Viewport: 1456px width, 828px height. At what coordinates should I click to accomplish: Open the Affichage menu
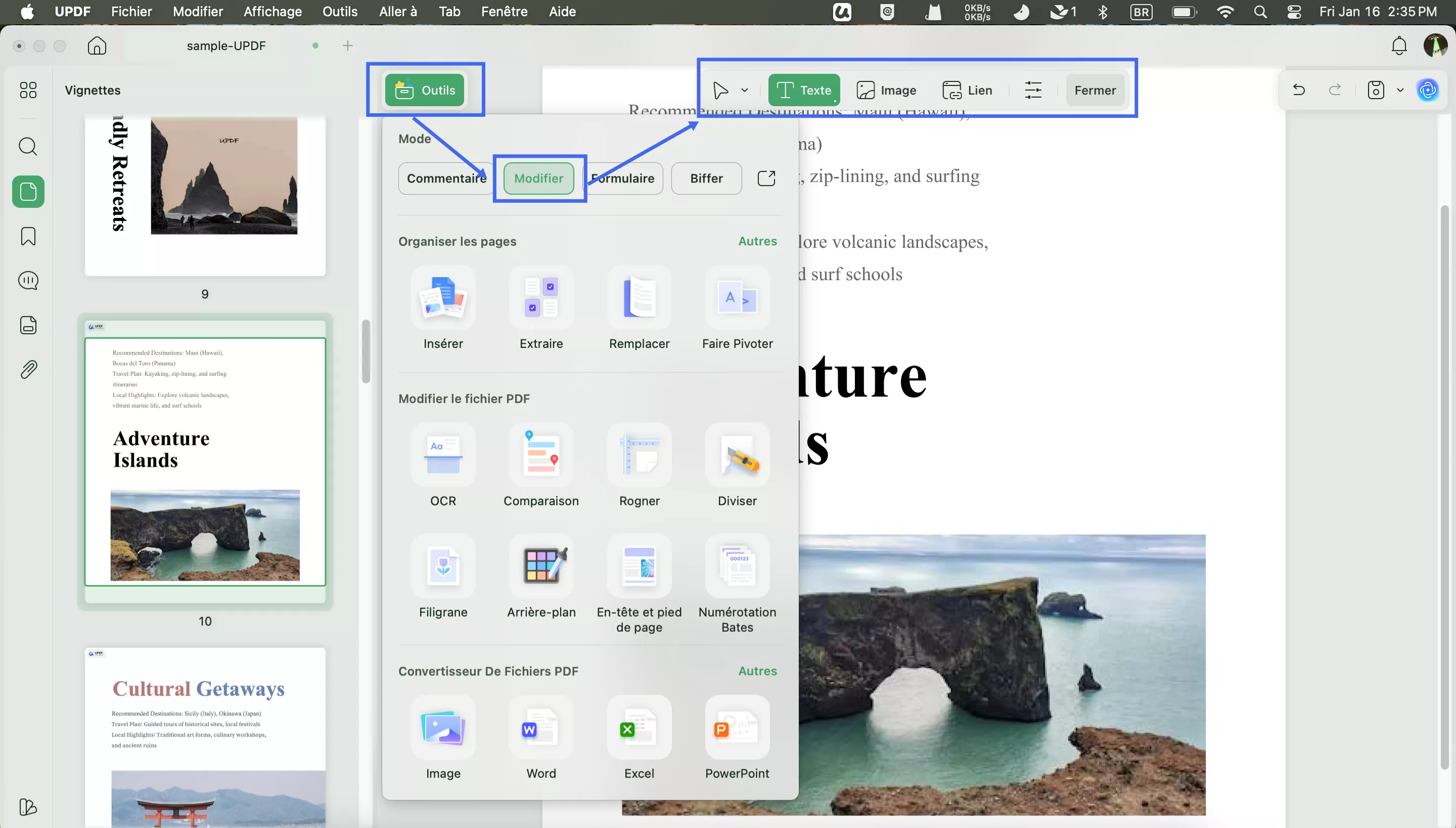click(x=272, y=11)
